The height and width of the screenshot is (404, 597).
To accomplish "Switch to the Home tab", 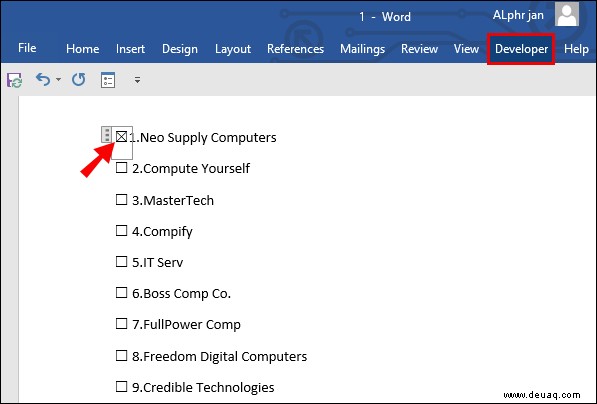I will (83, 49).
